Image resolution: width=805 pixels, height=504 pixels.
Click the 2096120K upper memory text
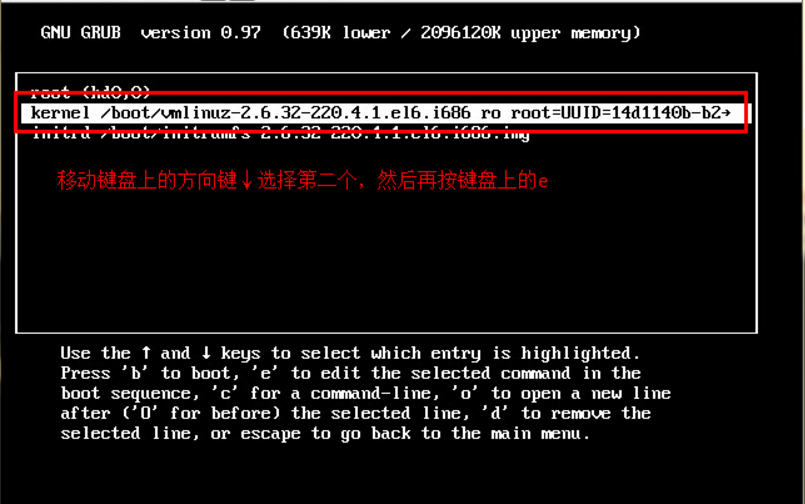click(x=529, y=33)
